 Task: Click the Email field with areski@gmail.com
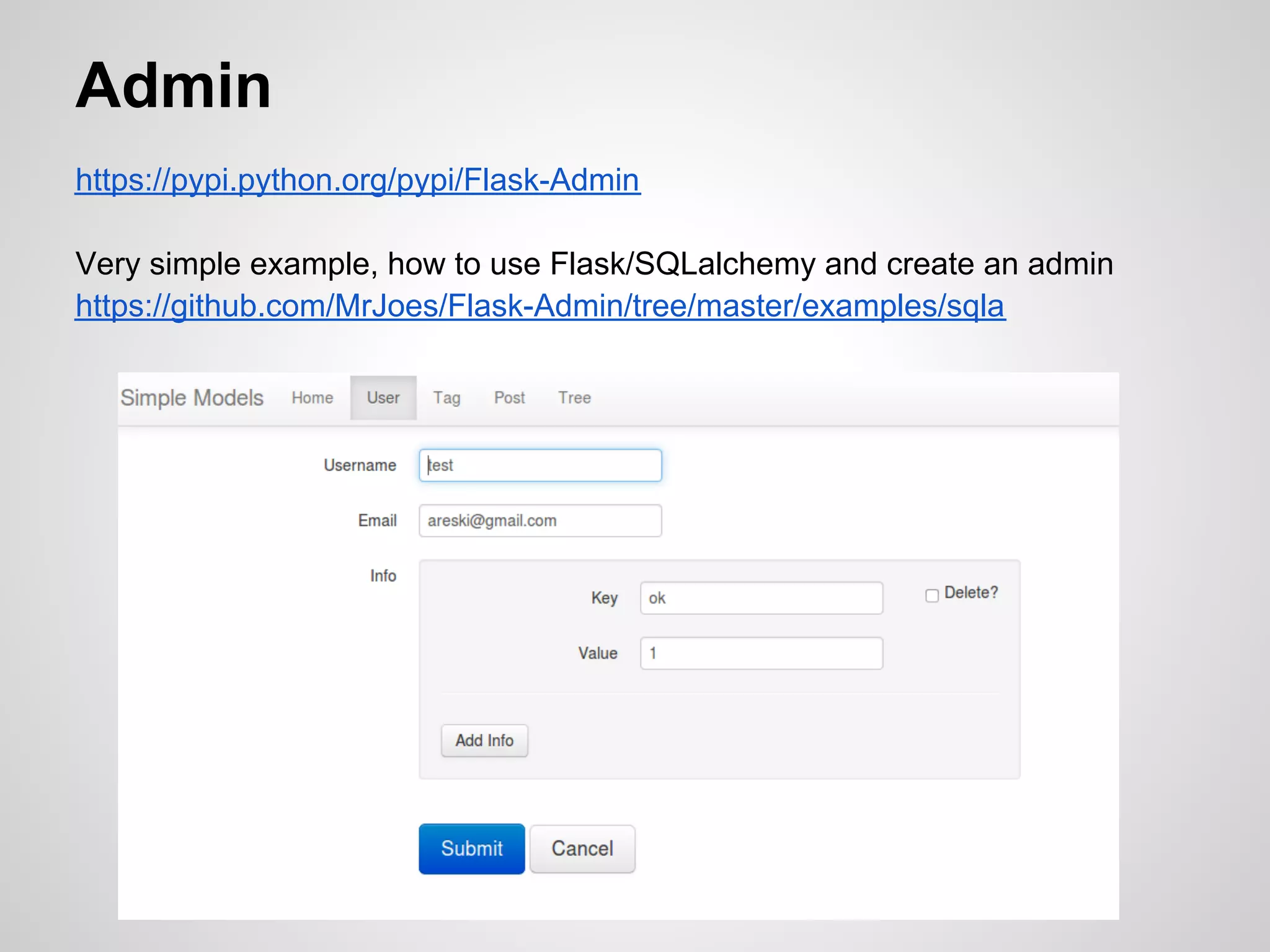tap(540, 521)
